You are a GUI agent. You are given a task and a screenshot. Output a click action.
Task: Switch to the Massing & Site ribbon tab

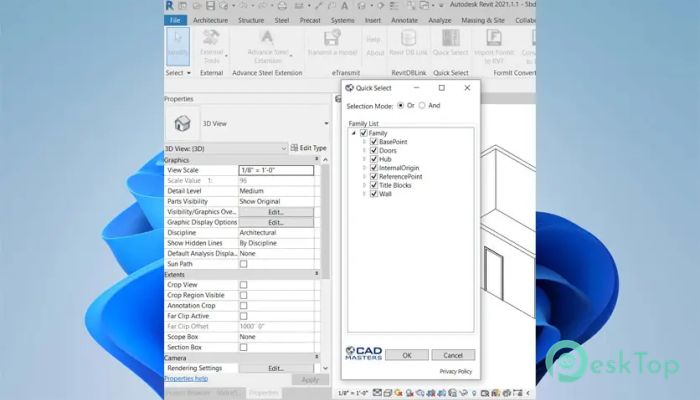coord(483,20)
